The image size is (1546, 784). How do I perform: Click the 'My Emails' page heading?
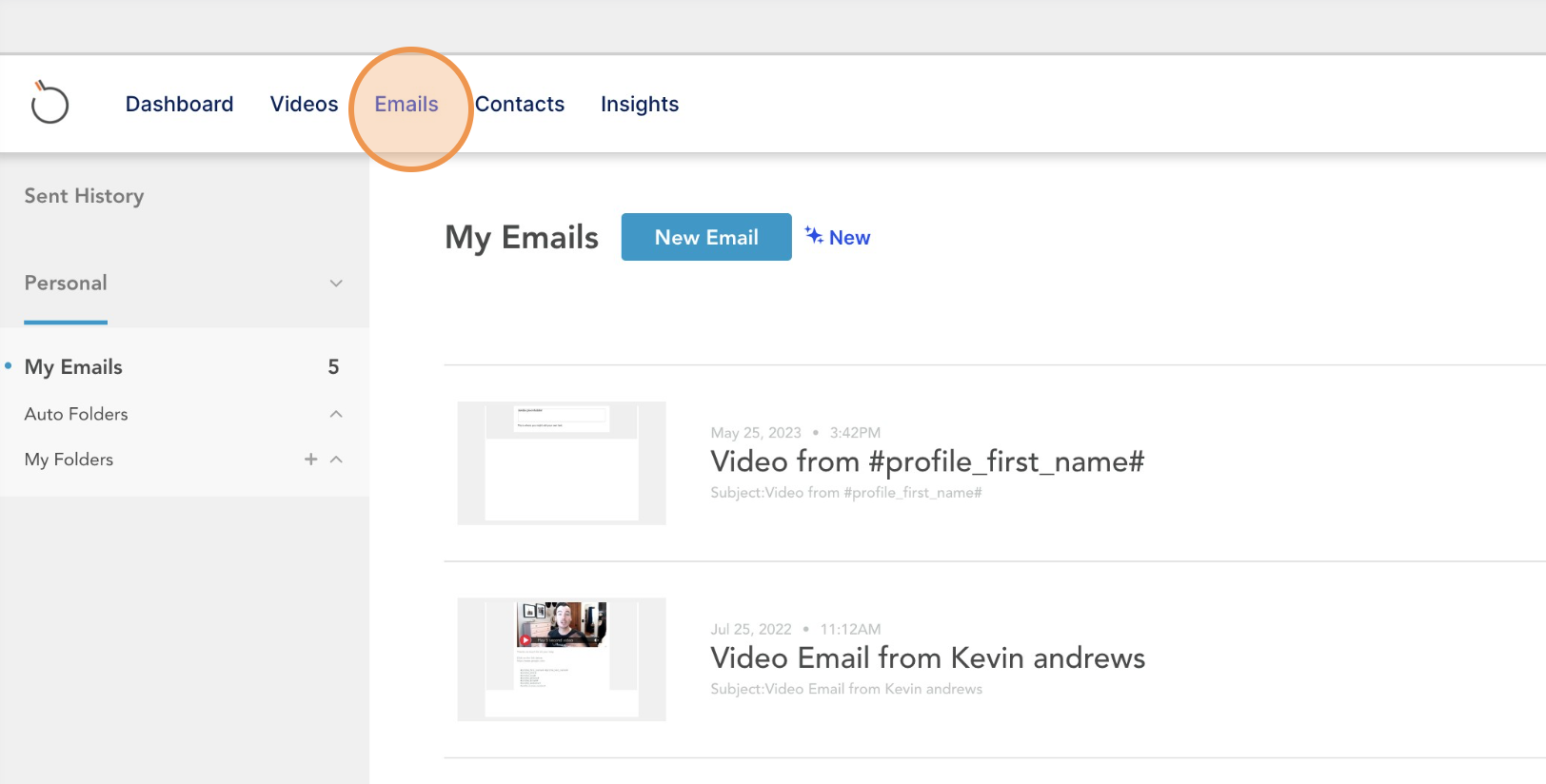click(522, 237)
